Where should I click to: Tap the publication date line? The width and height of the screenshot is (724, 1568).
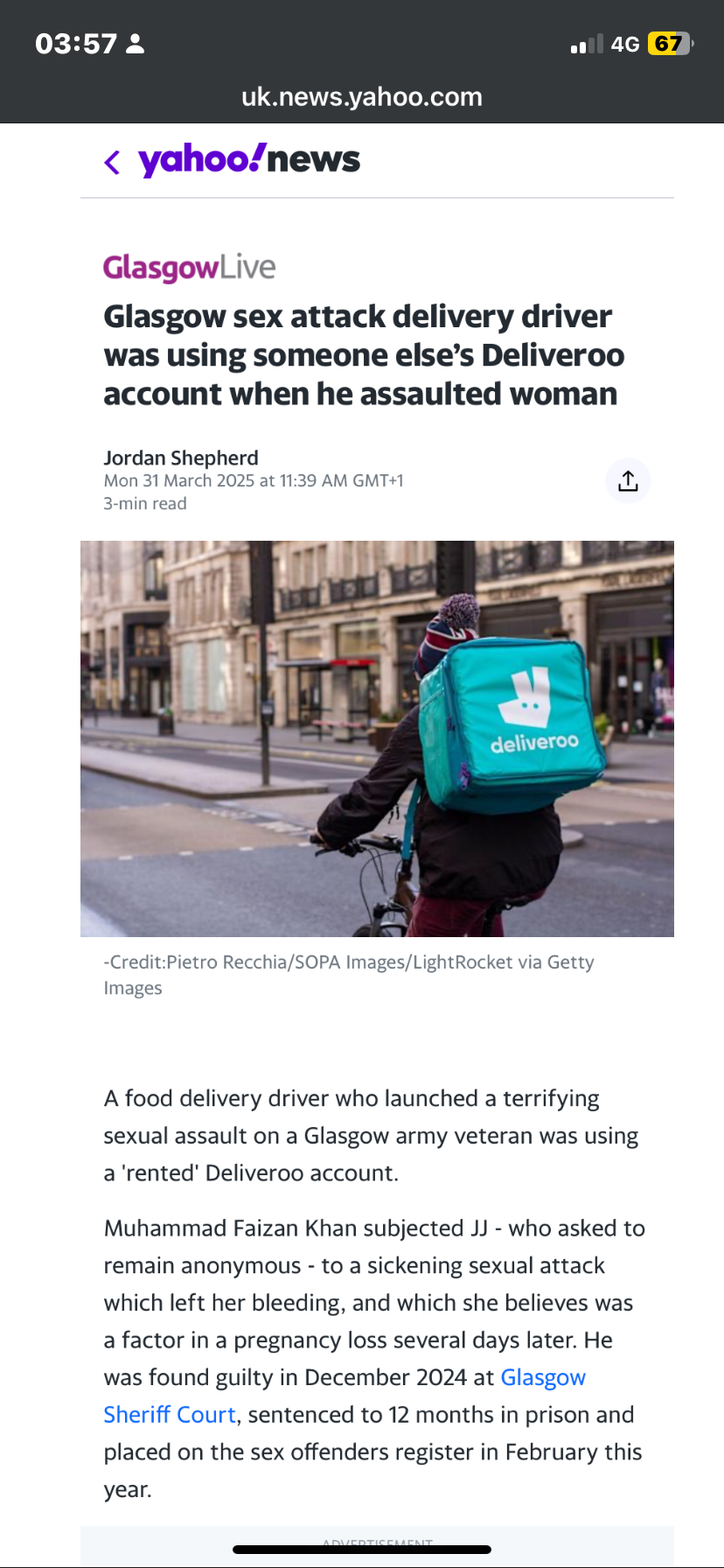(254, 480)
